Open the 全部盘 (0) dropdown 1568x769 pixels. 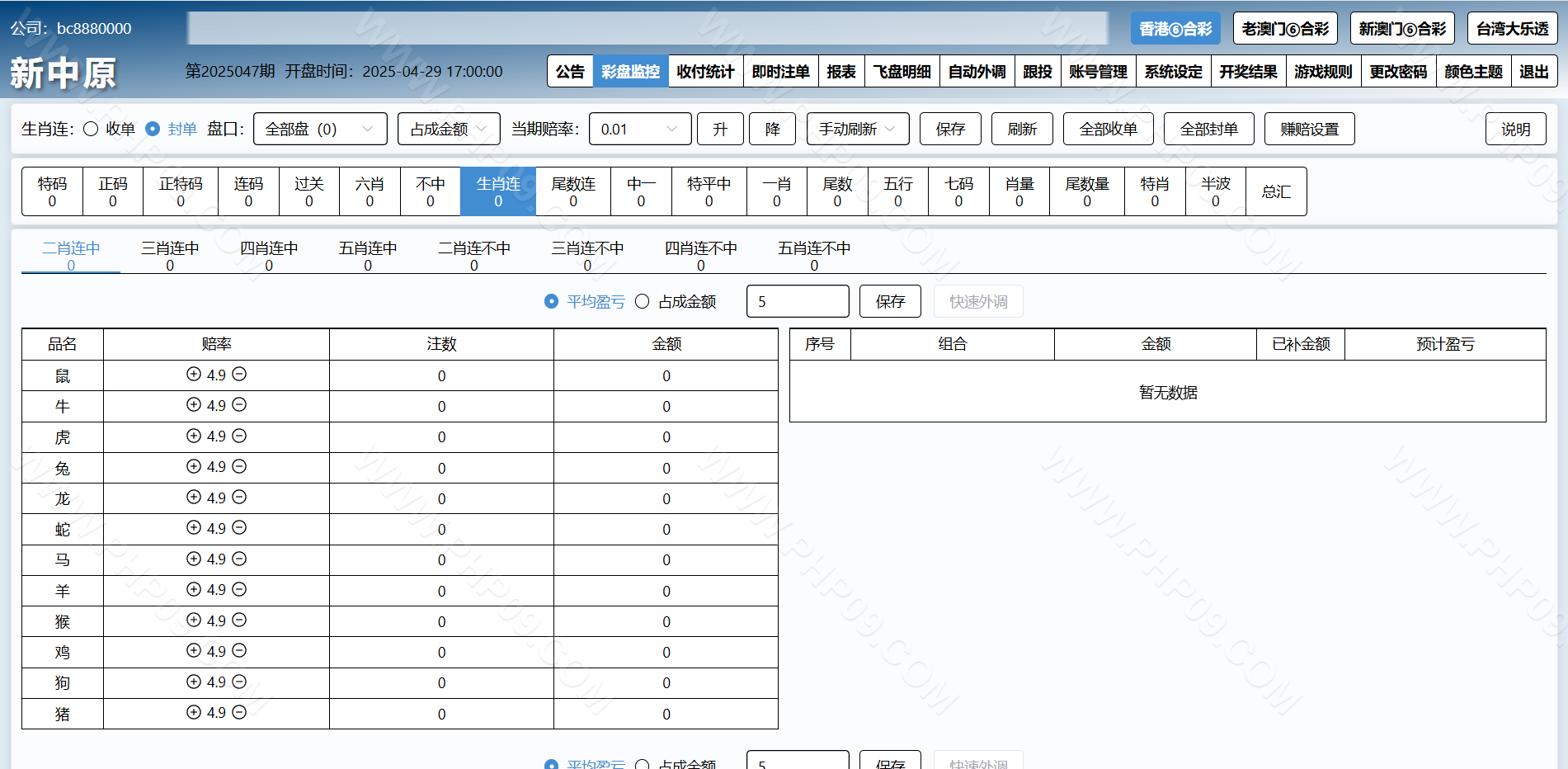pyautogui.click(x=320, y=129)
